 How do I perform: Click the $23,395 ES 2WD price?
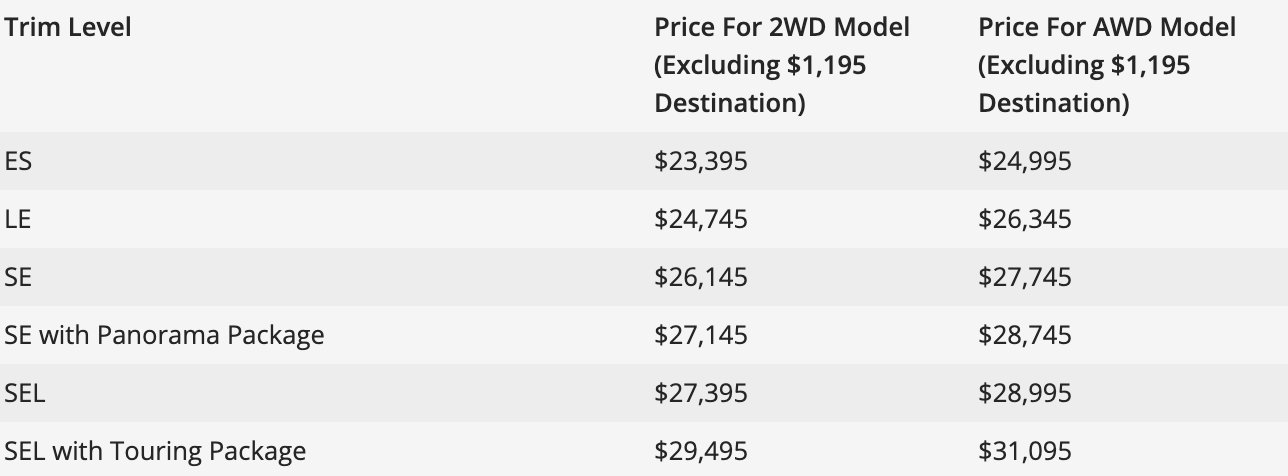click(700, 161)
